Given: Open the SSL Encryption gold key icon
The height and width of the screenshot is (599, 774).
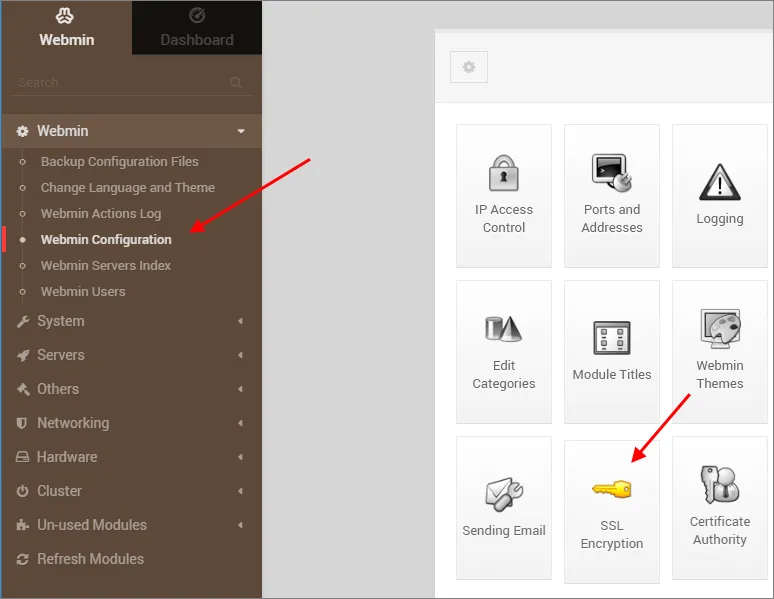Looking at the screenshot, I should (x=612, y=489).
